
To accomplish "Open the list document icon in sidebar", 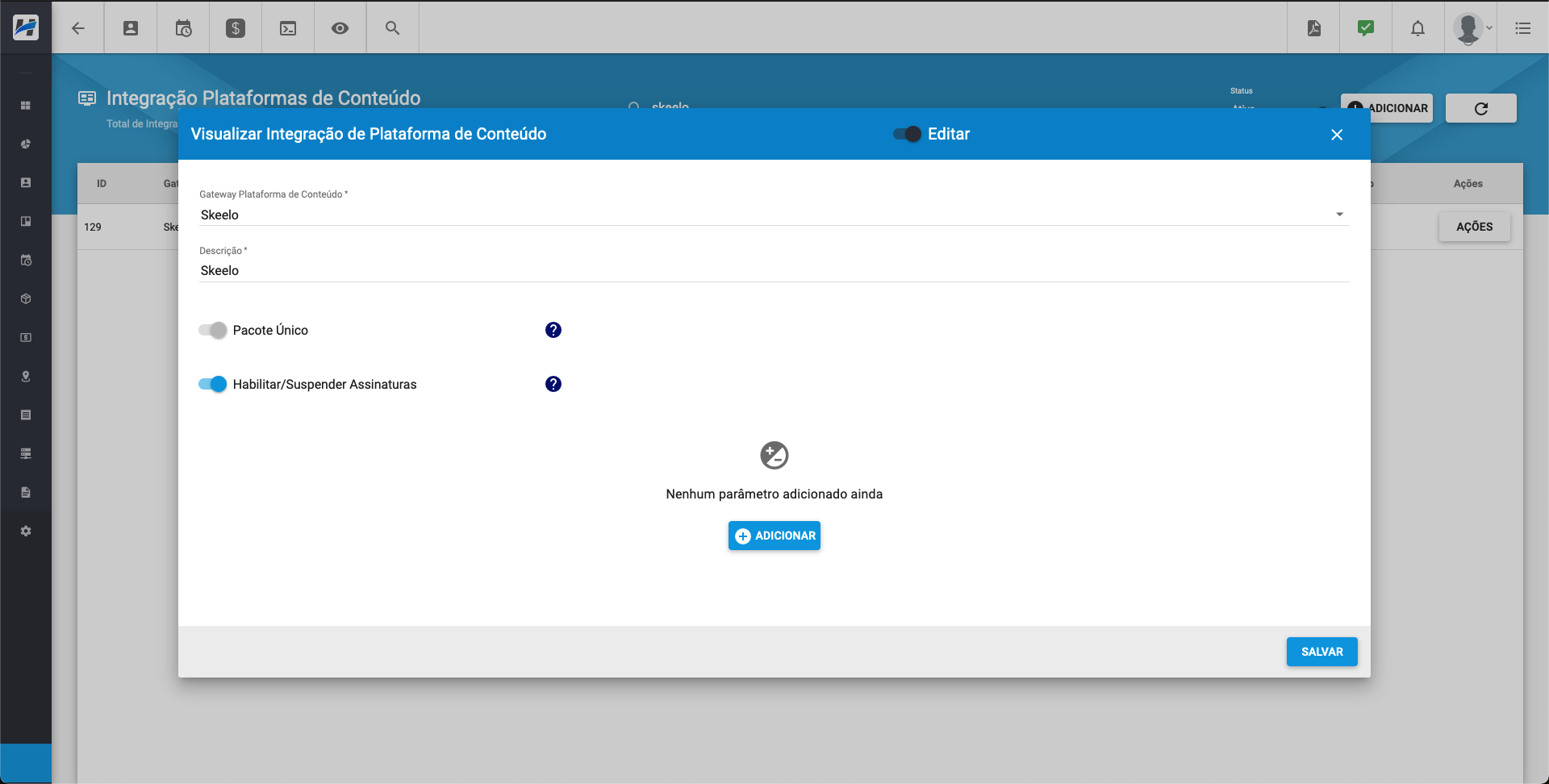I will [26, 415].
